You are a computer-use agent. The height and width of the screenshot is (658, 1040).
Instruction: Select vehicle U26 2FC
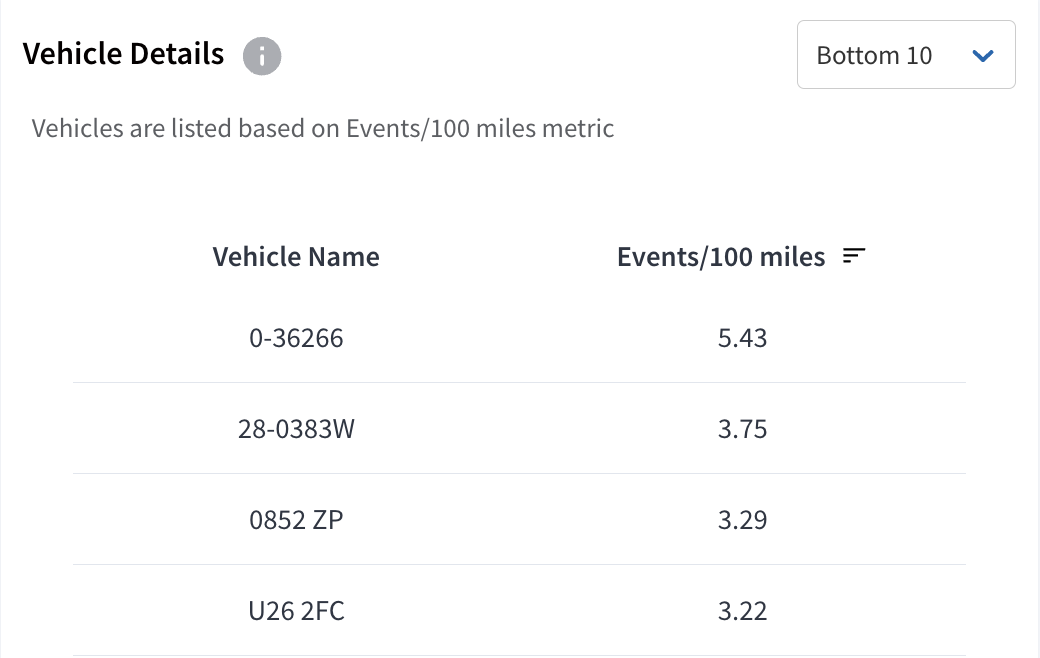(296, 611)
